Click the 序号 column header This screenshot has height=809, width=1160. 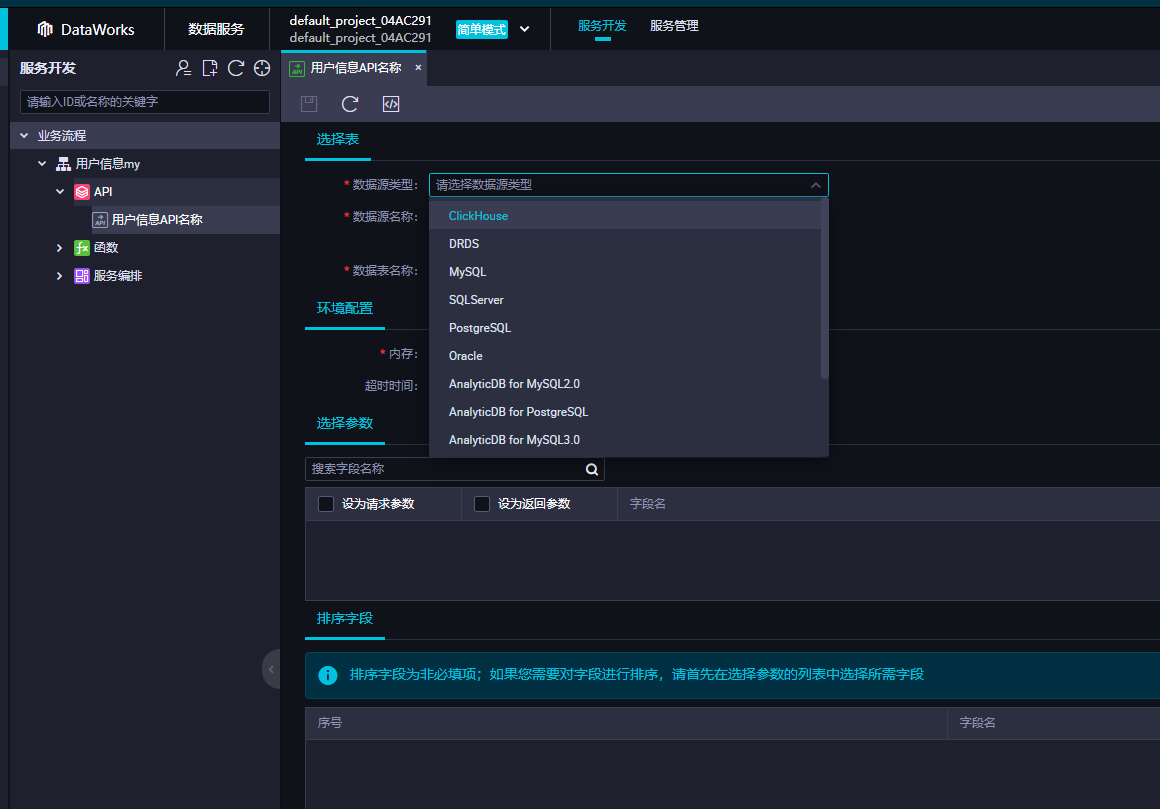click(x=330, y=723)
